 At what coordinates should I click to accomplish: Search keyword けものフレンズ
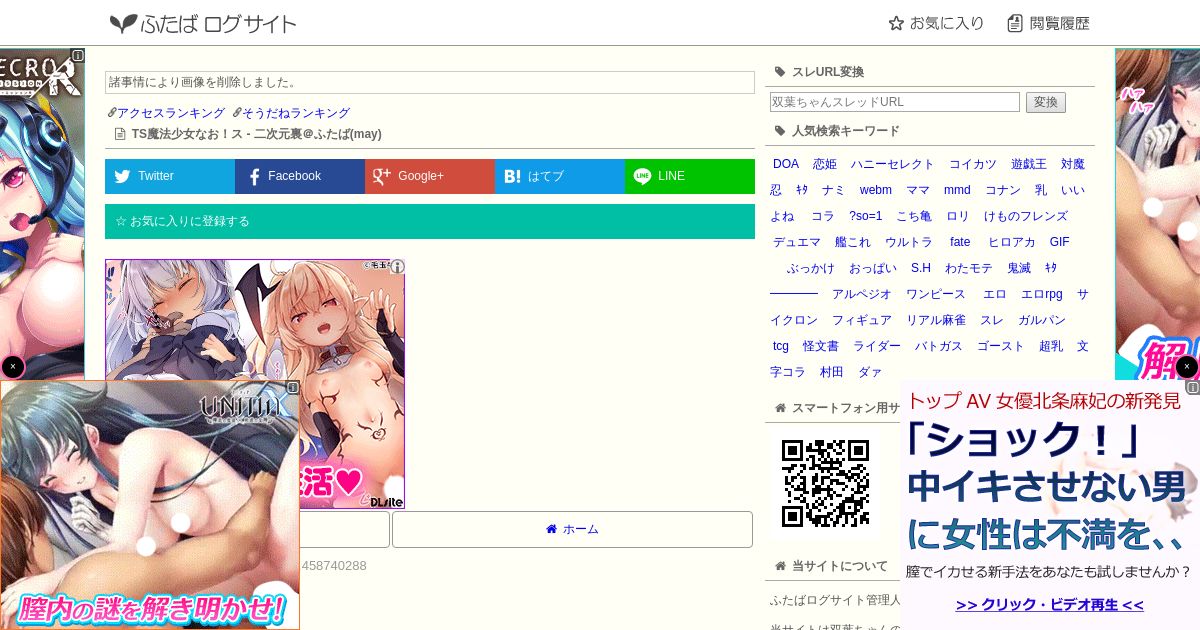coord(1026,216)
